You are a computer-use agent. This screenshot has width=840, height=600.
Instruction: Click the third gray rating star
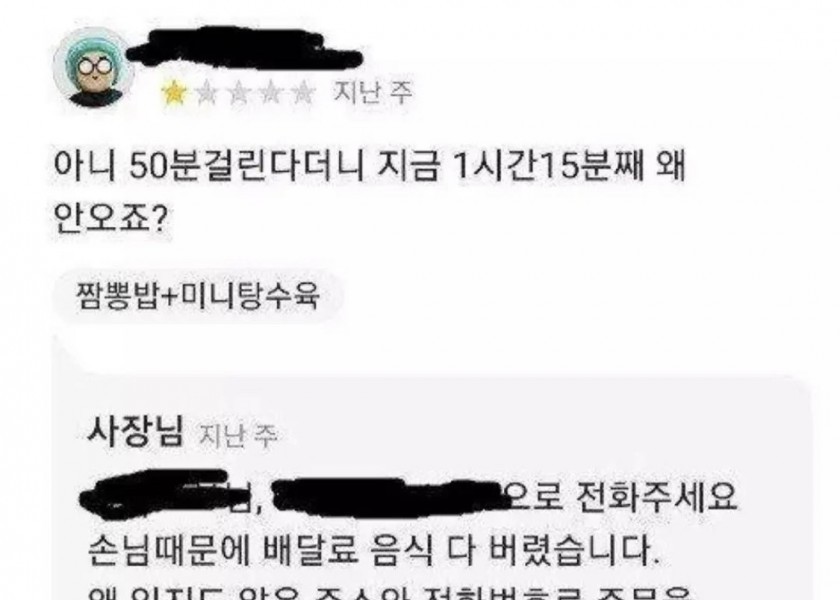(239, 93)
